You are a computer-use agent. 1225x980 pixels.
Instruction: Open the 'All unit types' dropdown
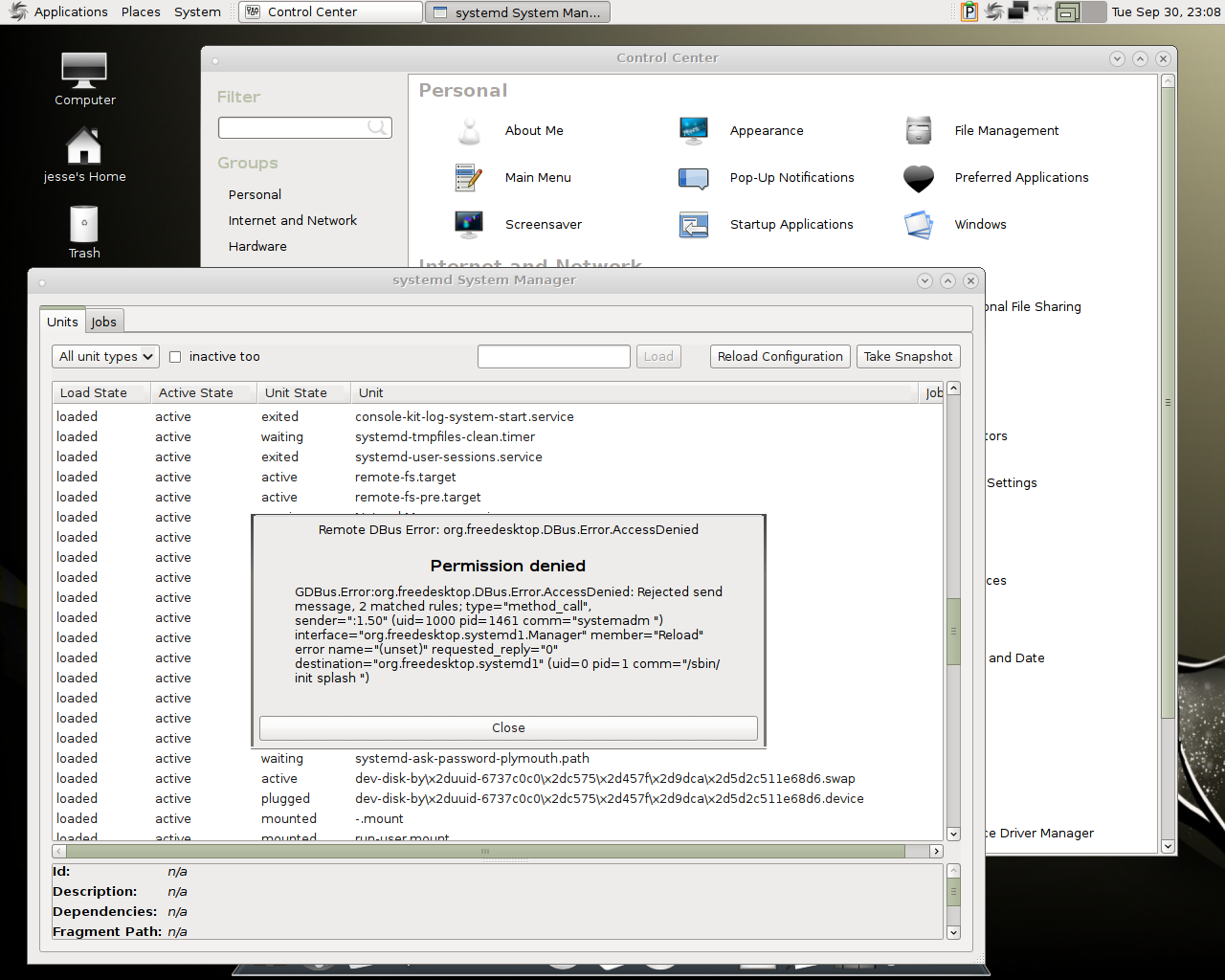coord(105,356)
